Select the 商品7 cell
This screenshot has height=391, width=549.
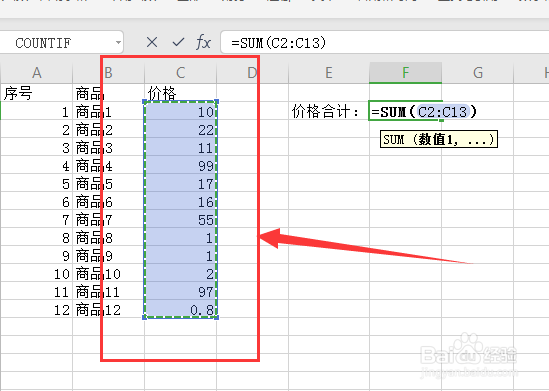pos(109,220)
